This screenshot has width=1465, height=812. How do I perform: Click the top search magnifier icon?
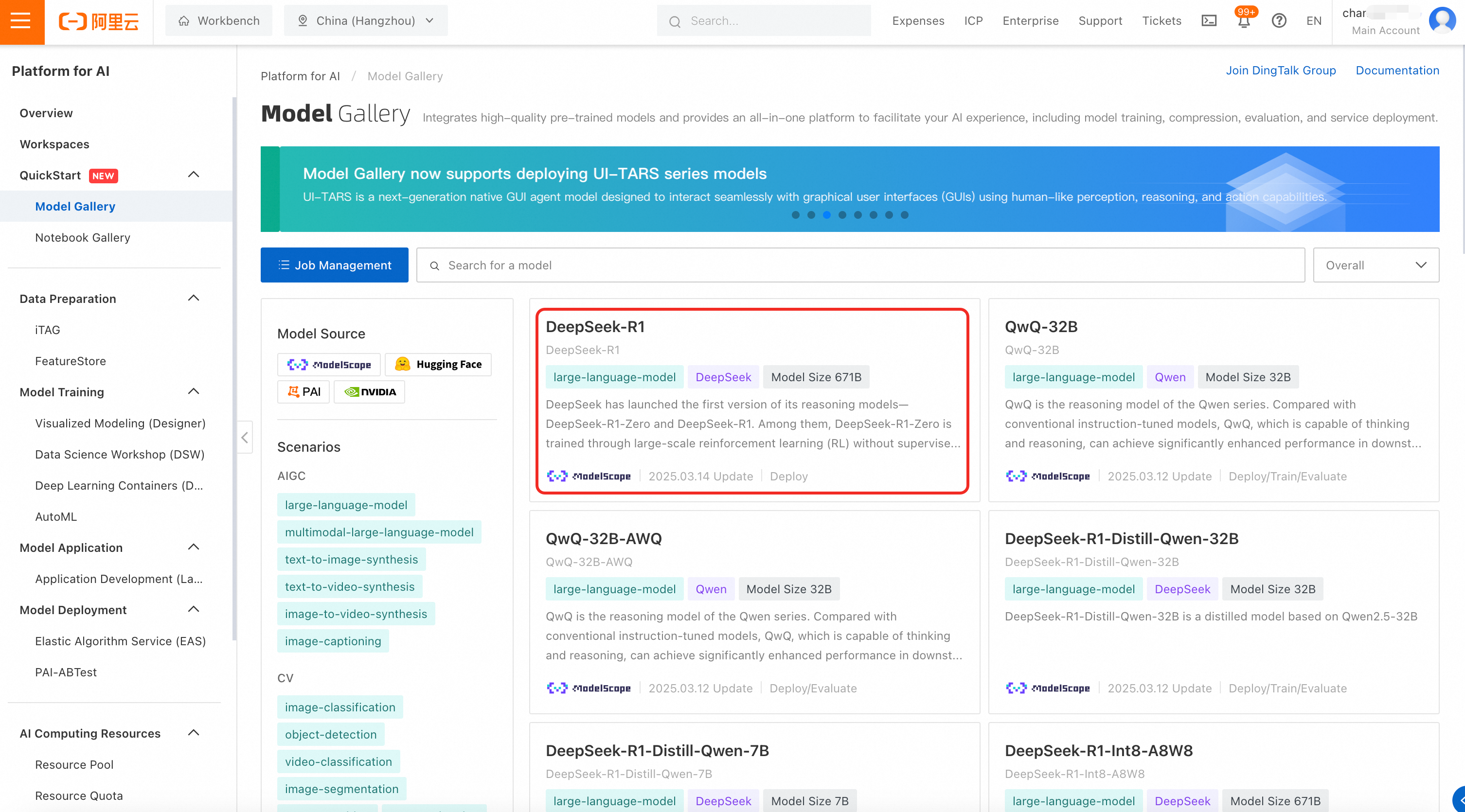(675, 21)
